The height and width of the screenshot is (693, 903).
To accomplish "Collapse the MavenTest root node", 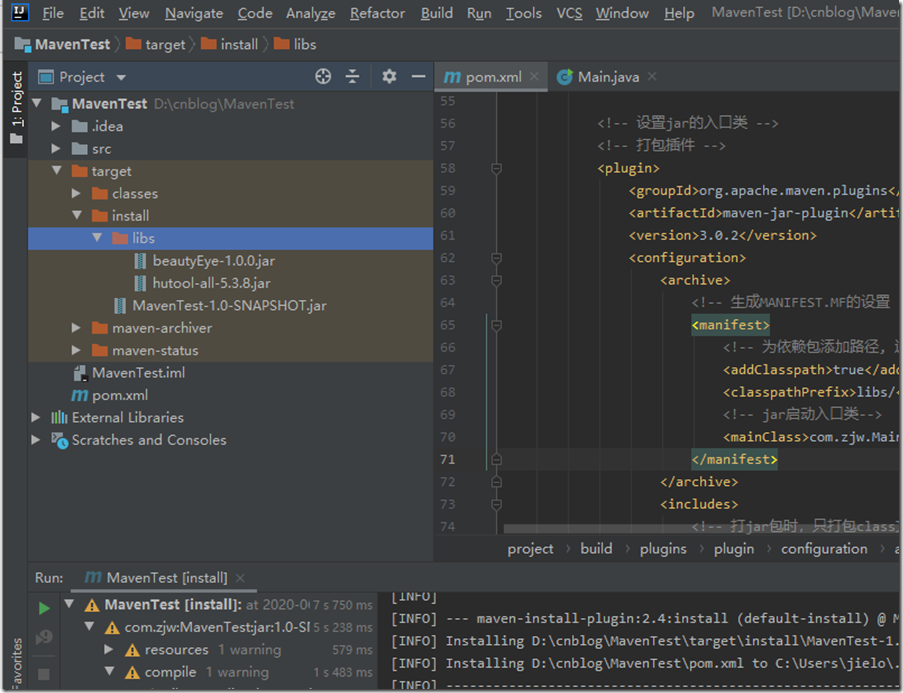I will pos(37,103).
